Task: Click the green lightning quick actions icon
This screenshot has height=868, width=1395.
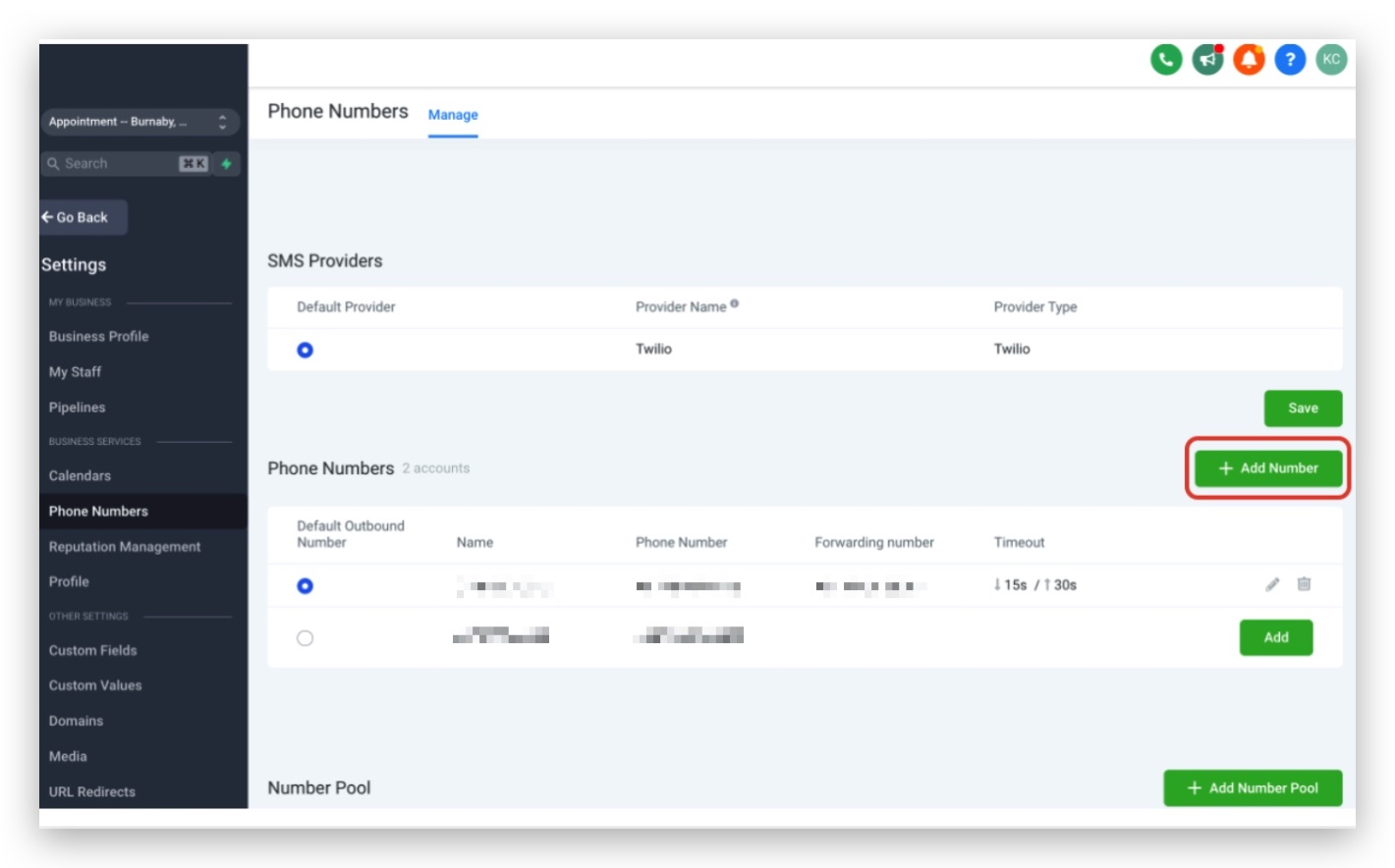Action: pyautogui.click(x=227, y=164)
